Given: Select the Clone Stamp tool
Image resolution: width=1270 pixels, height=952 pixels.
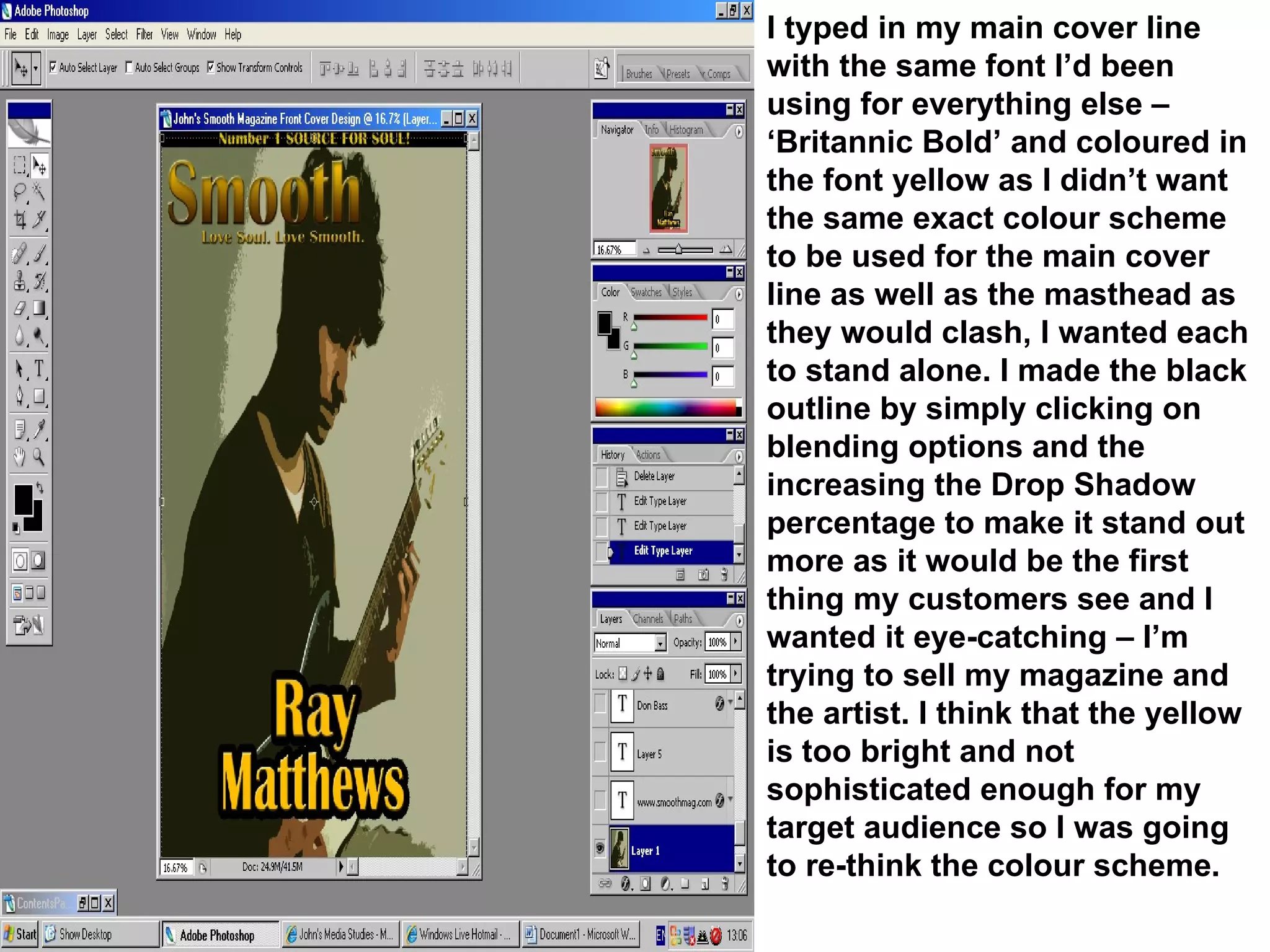Looking at the screenshot, I should pyautogui.click(x=20, y=281).
